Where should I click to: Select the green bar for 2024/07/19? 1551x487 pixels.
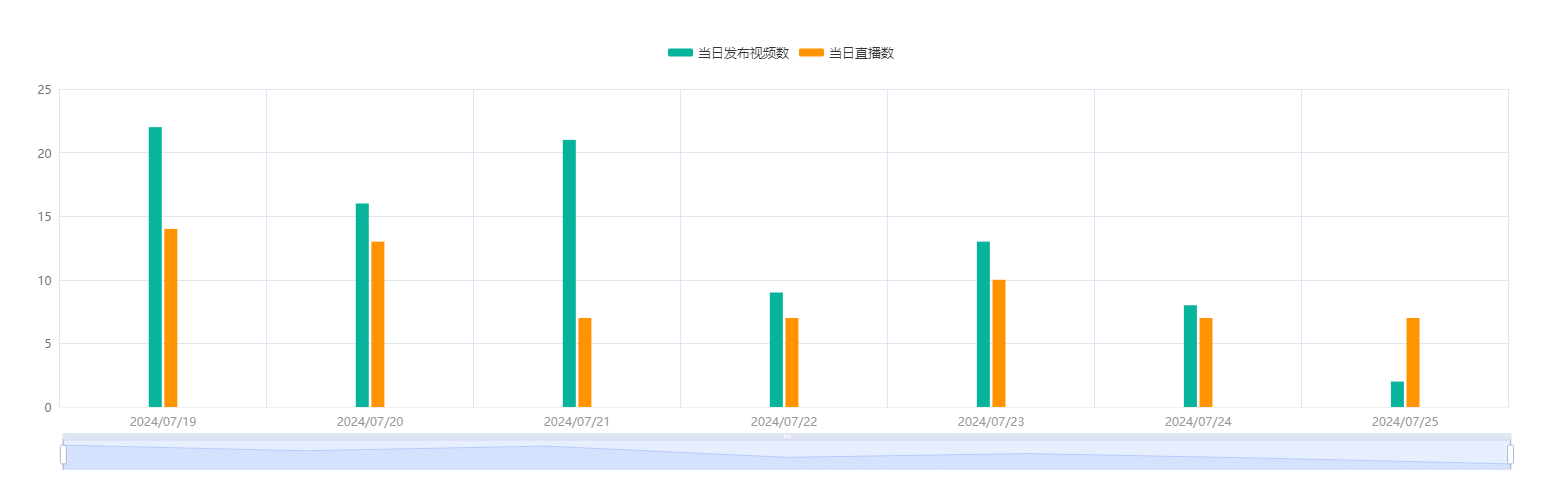click(155, 267)
